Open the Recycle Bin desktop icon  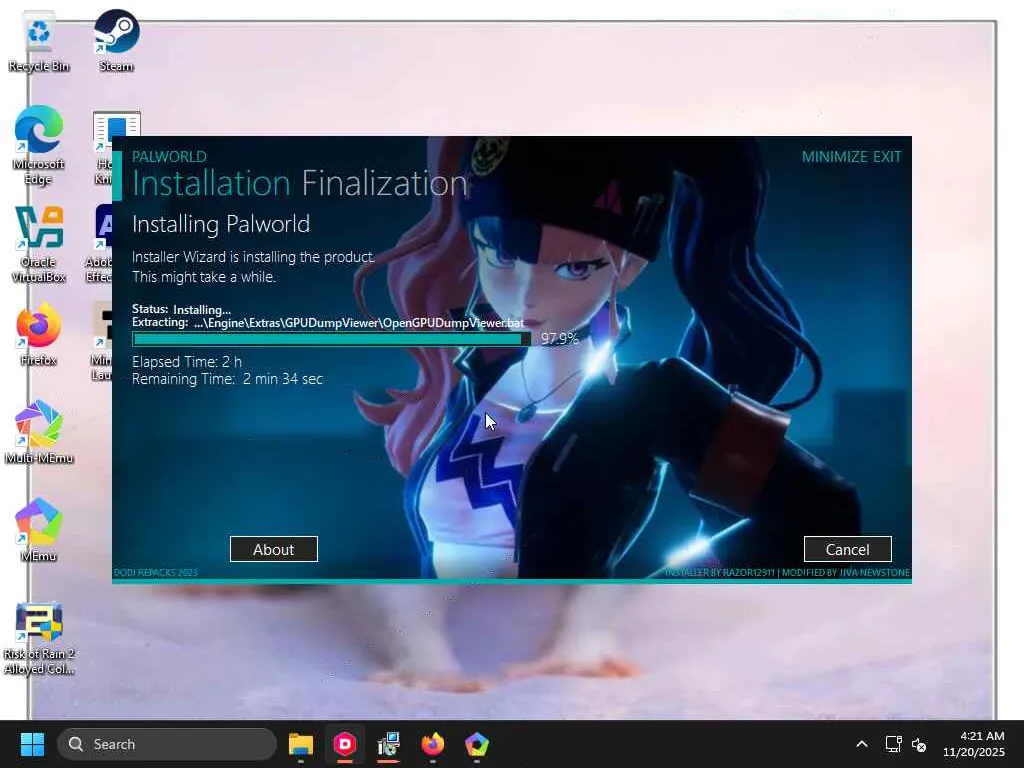point(39,42)
